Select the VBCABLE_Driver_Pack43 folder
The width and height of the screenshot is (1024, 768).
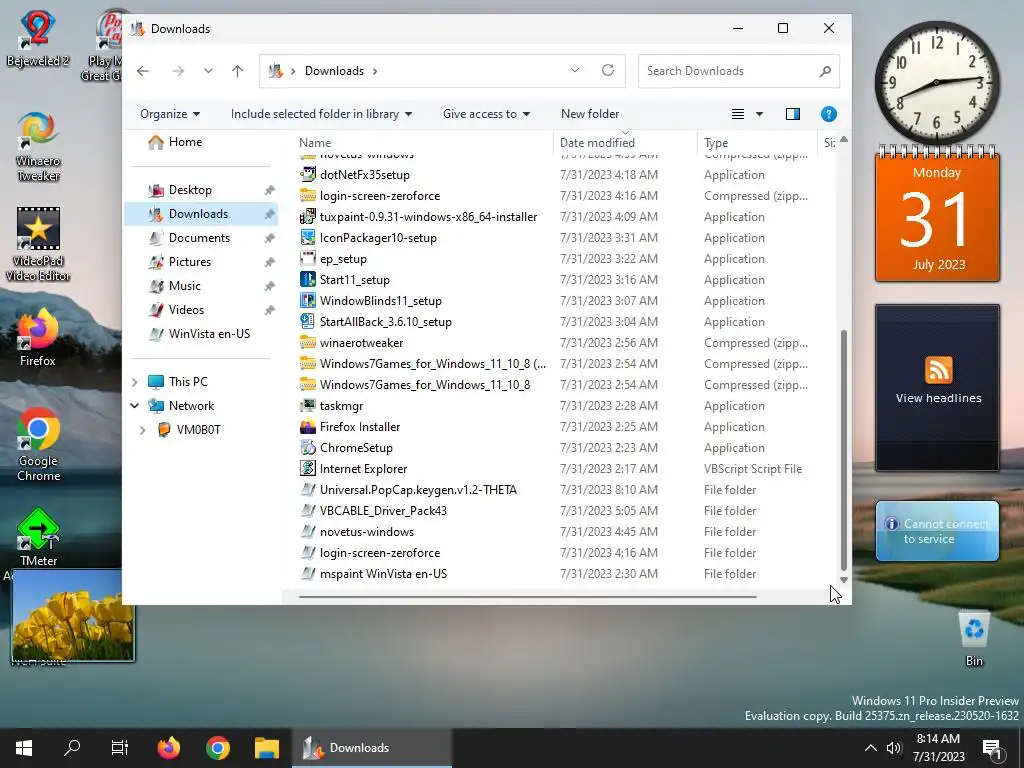tap(383, 511)
